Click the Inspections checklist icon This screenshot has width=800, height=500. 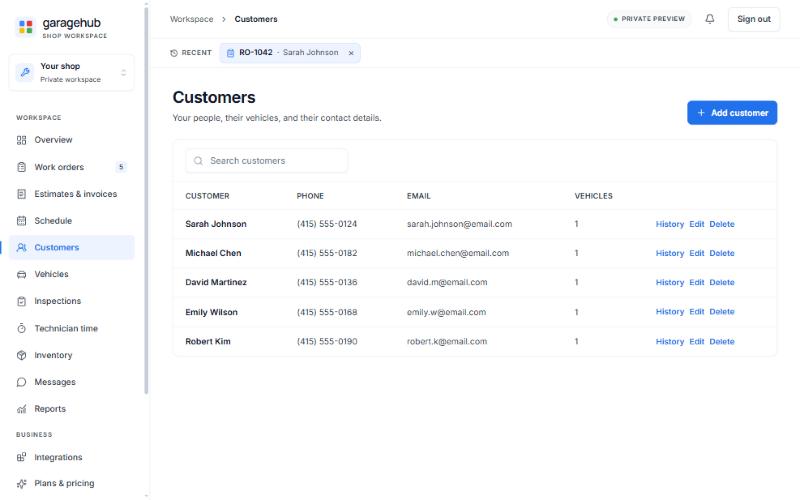pos(21,301)
